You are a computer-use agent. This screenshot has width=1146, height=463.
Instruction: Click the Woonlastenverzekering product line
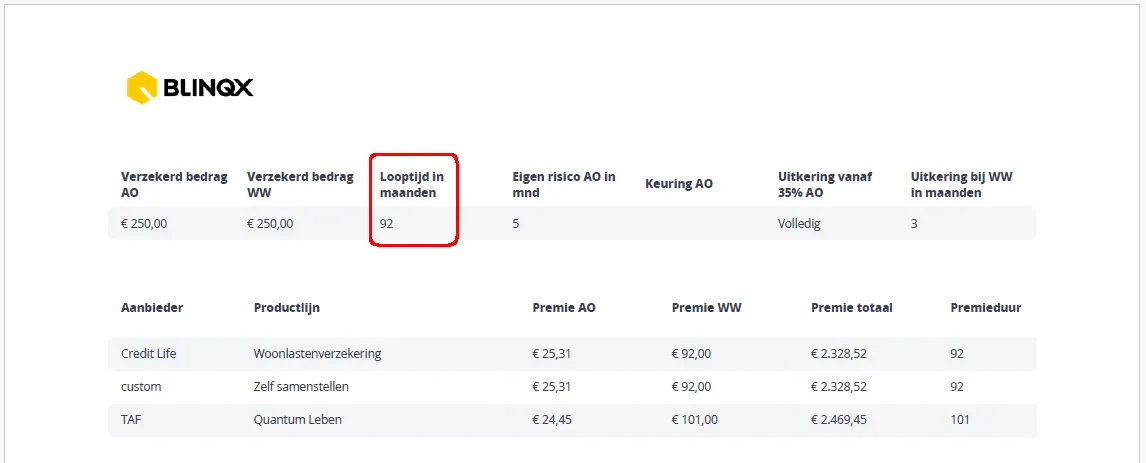tap(317, 354)
